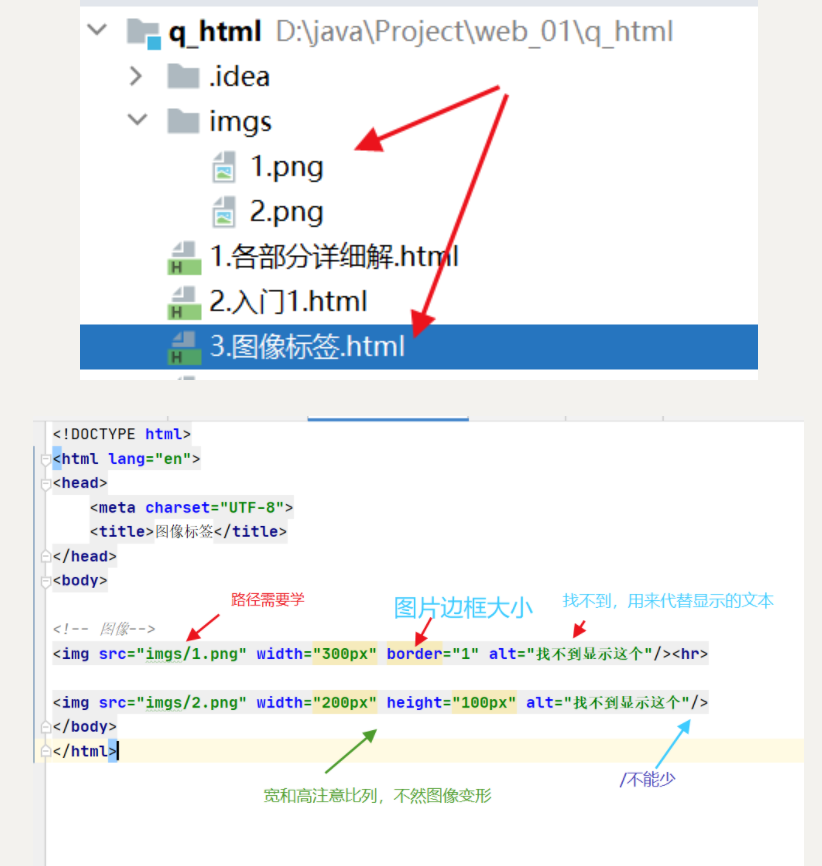Select the q_html project name
Image resolution: width=822 pixels, height=866 pixels.
tap(215, 31)
